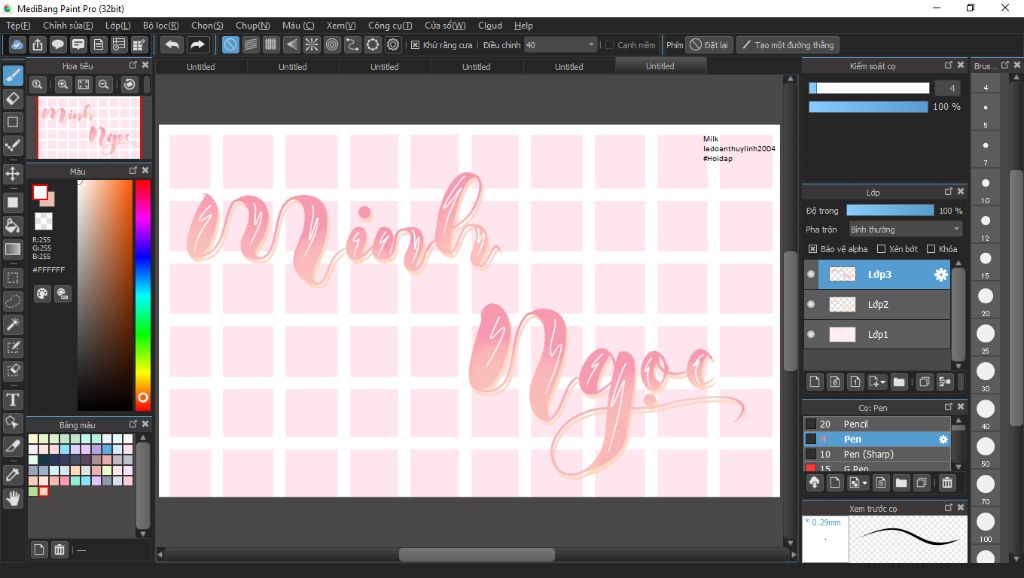Select the Brush tool in left toolbar
The height and width of the screenshot is (578, 1024).
pyautogui.click(x=13, y=76)
